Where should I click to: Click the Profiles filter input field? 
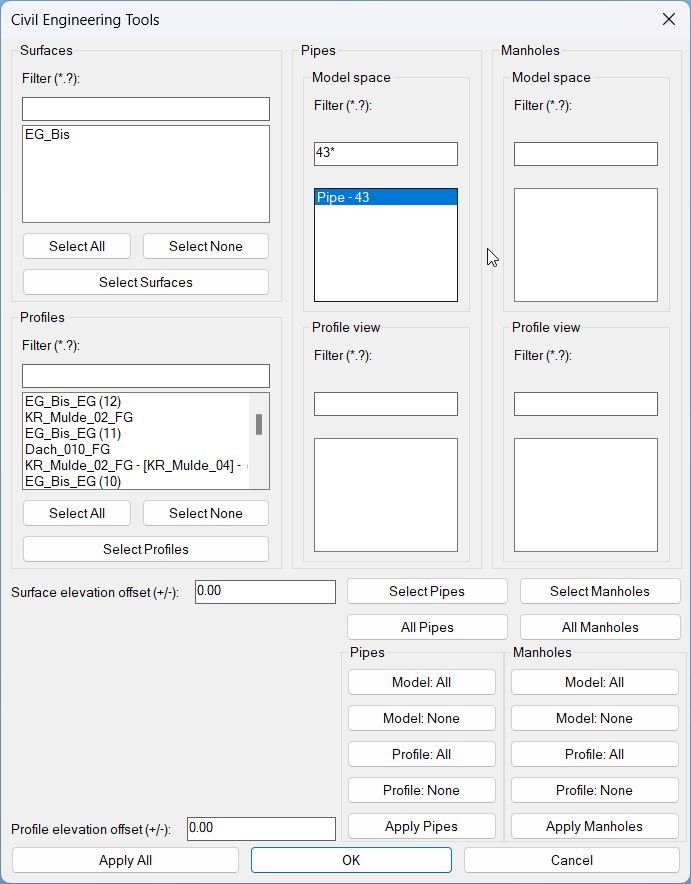point(146,376)
